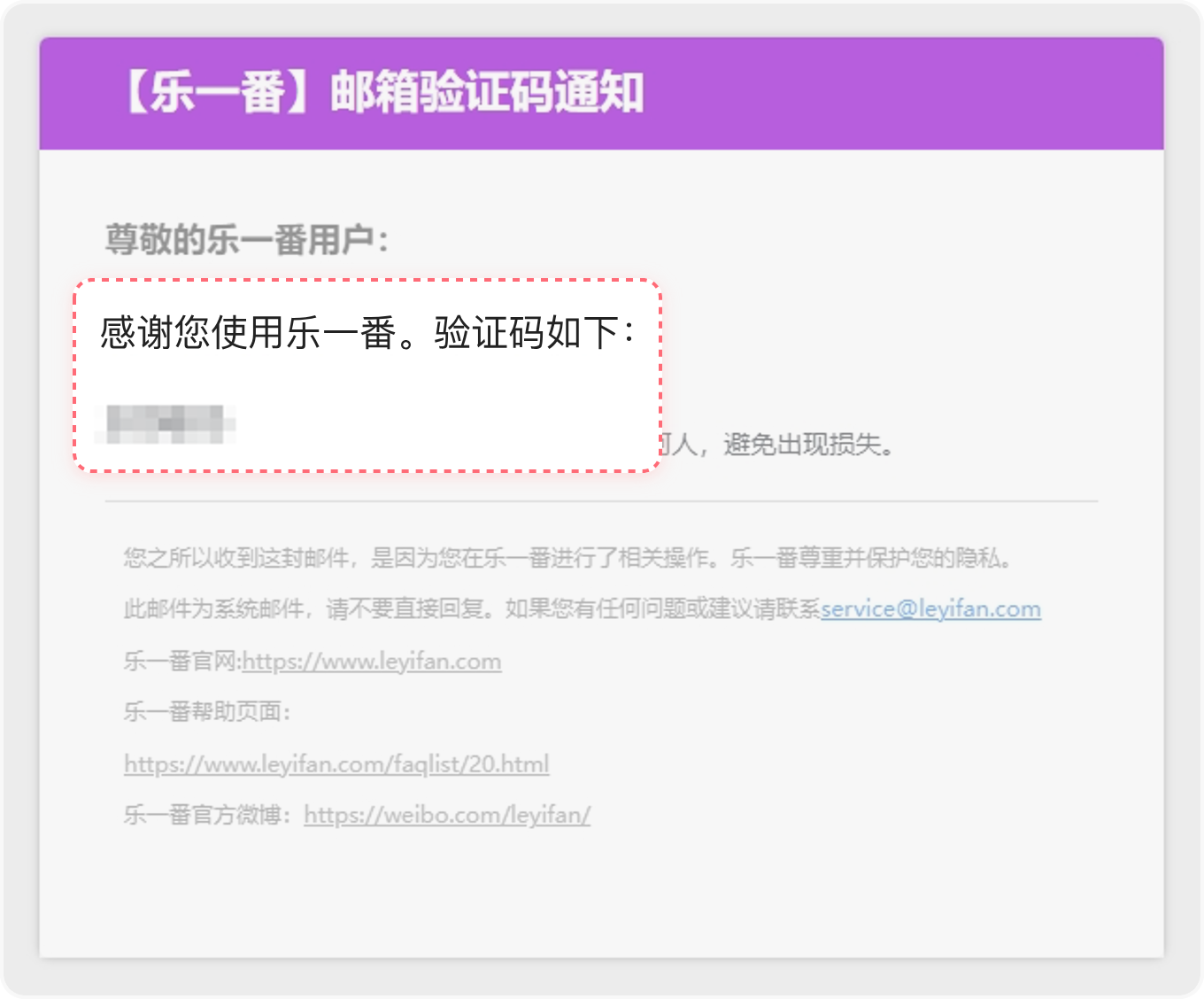Click the purple header banner background
This screenshot has width=1204, height=999.
pyautogui.click(x=903, y=93)
